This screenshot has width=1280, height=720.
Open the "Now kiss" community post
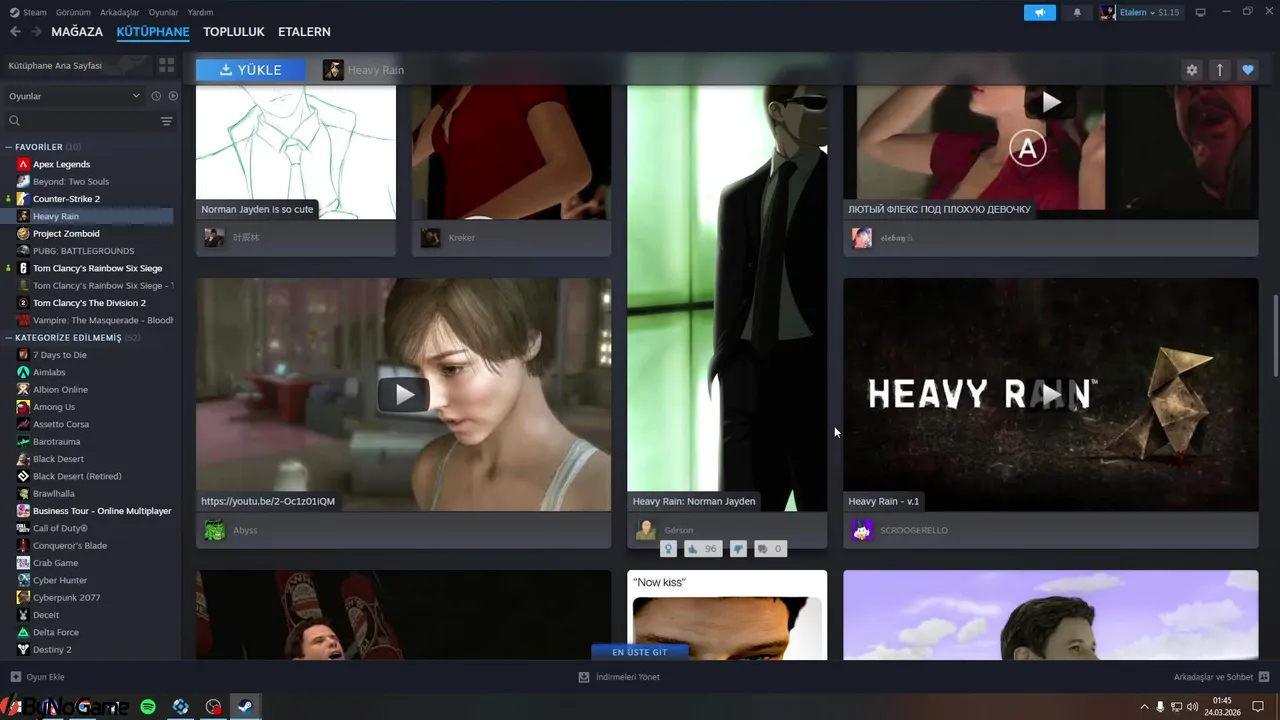727,615
